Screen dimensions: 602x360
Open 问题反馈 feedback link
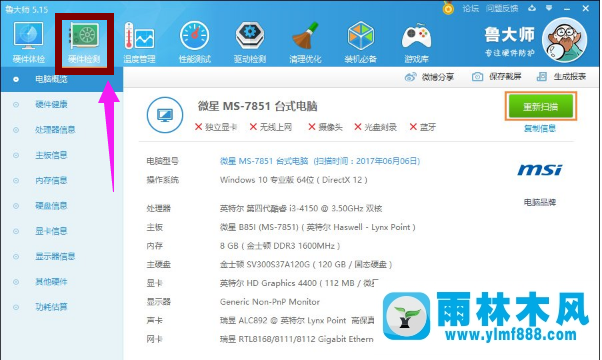point(502,8)
